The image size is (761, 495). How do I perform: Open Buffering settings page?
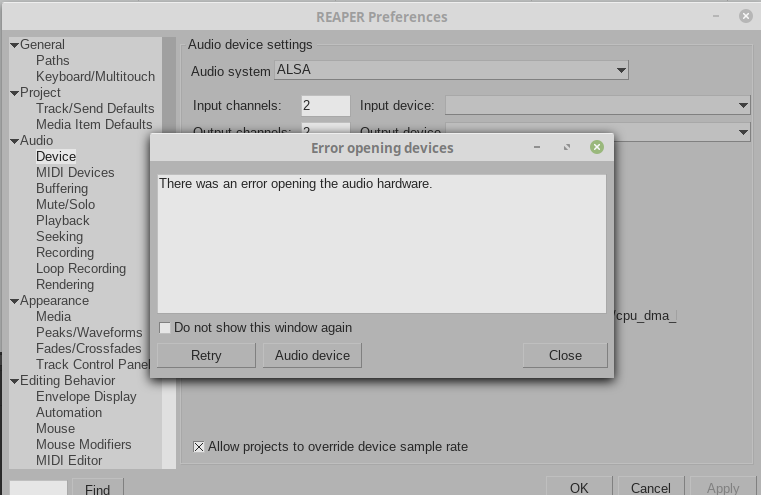pos(62,189)
